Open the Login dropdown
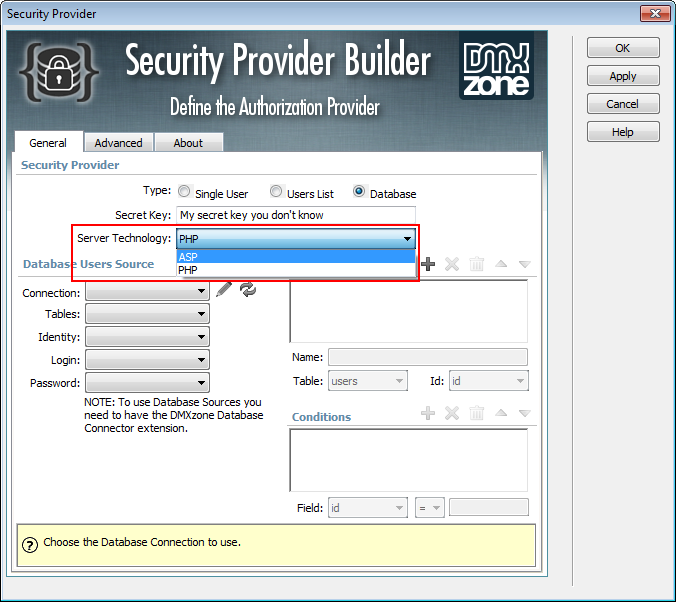This screenshot has width=676, height=602. pyautogui.click(x=147, y=359)
